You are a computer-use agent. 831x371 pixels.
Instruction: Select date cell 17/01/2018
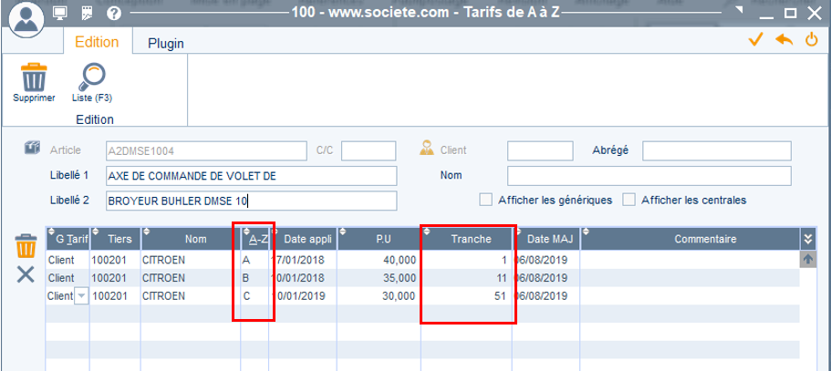click(303, 260)
